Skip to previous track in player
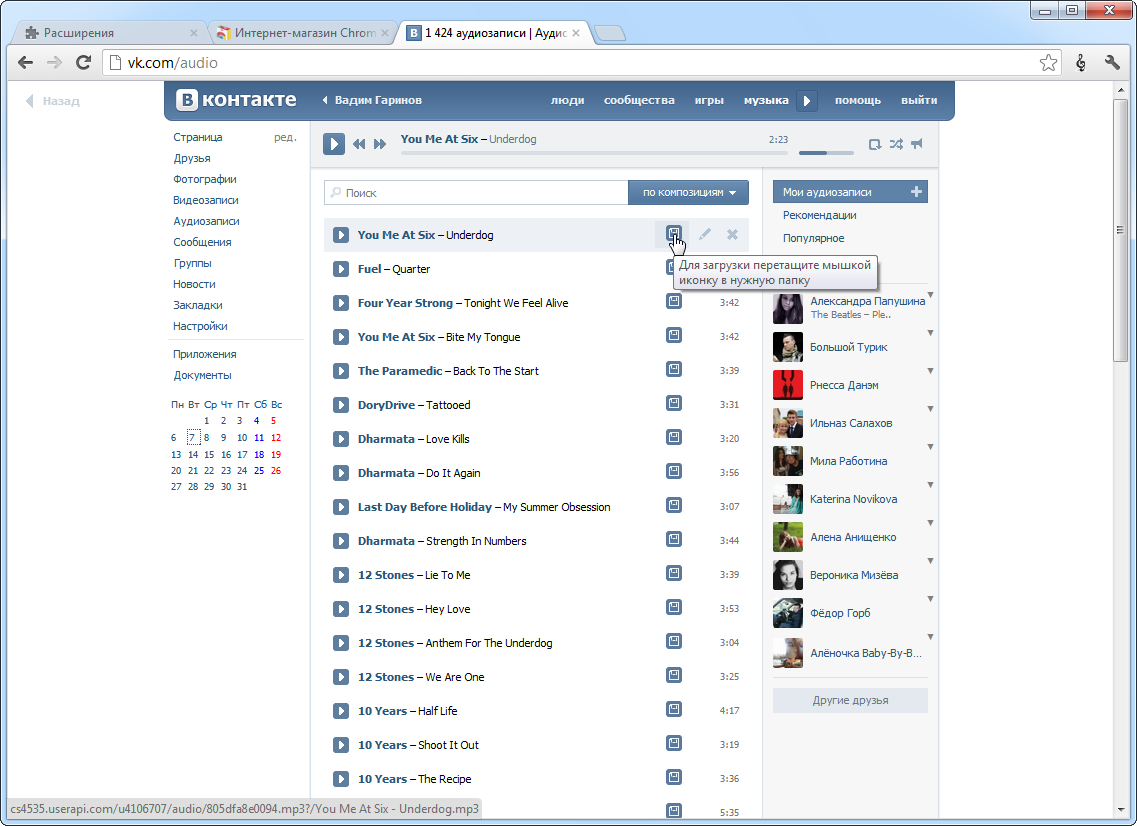The image size is (1137, 826). click(359, 144)
